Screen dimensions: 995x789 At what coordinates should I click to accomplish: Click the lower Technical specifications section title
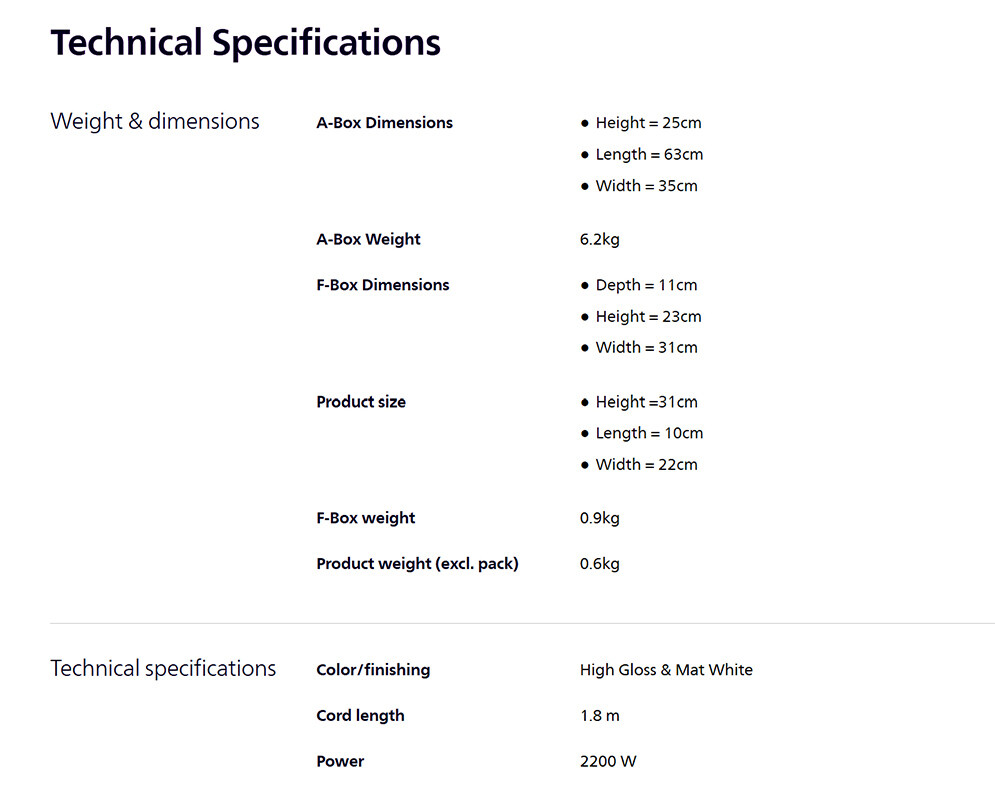pos(163,669)
